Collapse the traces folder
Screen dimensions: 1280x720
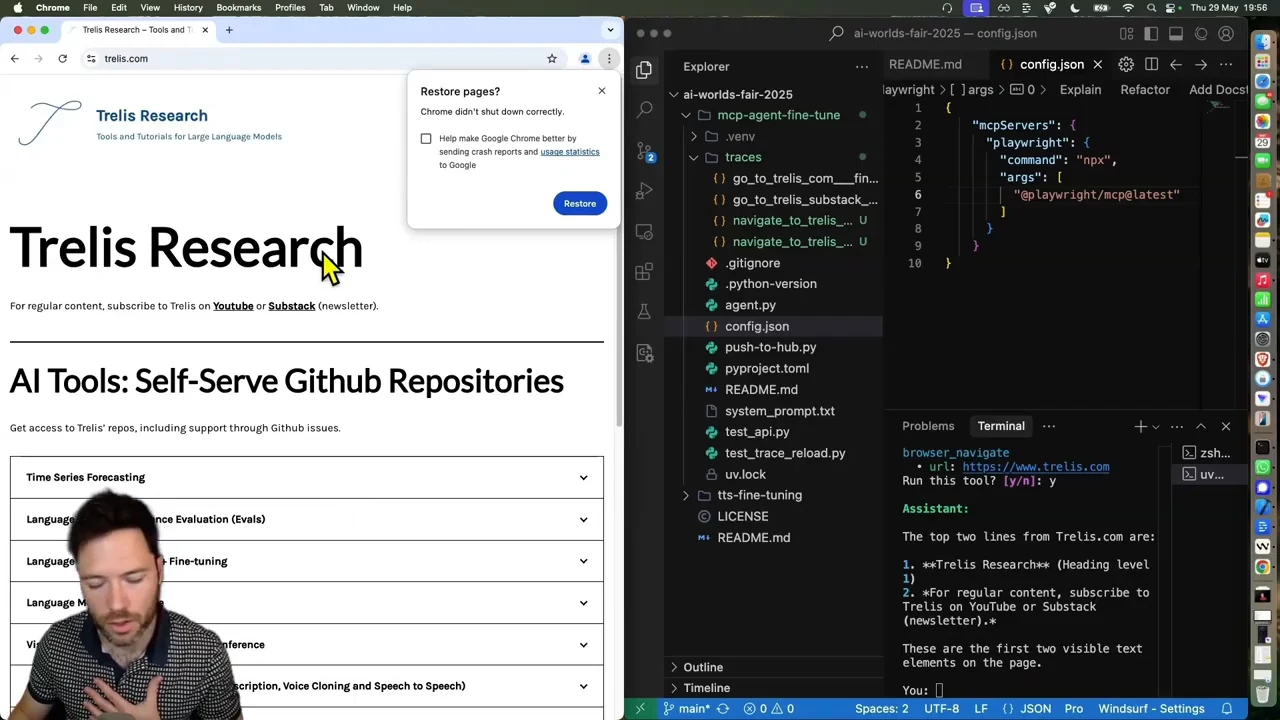pos(743,158)
